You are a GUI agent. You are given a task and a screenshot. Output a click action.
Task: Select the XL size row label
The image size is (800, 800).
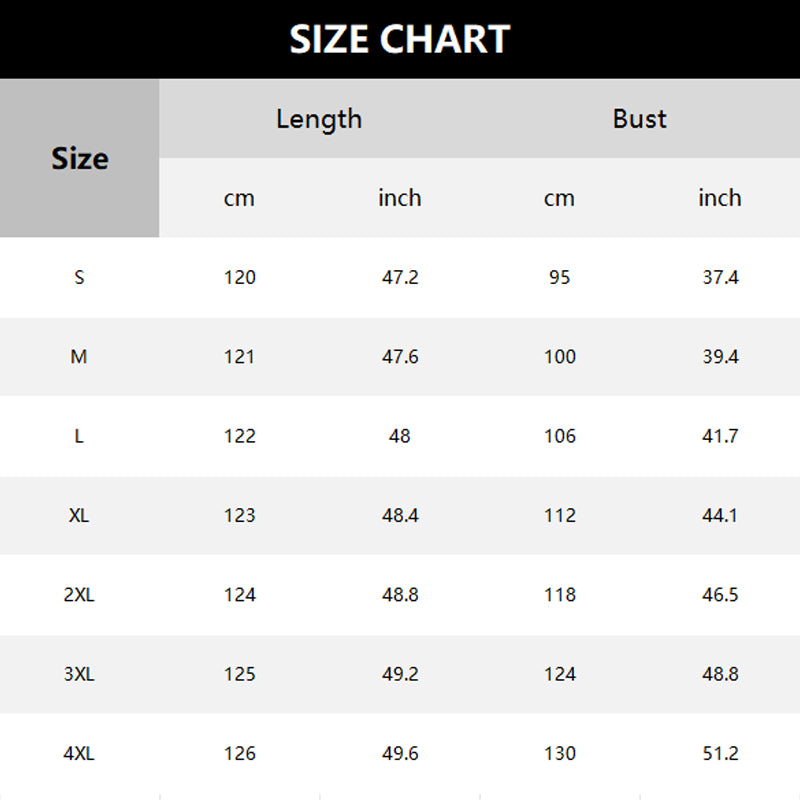80,515
